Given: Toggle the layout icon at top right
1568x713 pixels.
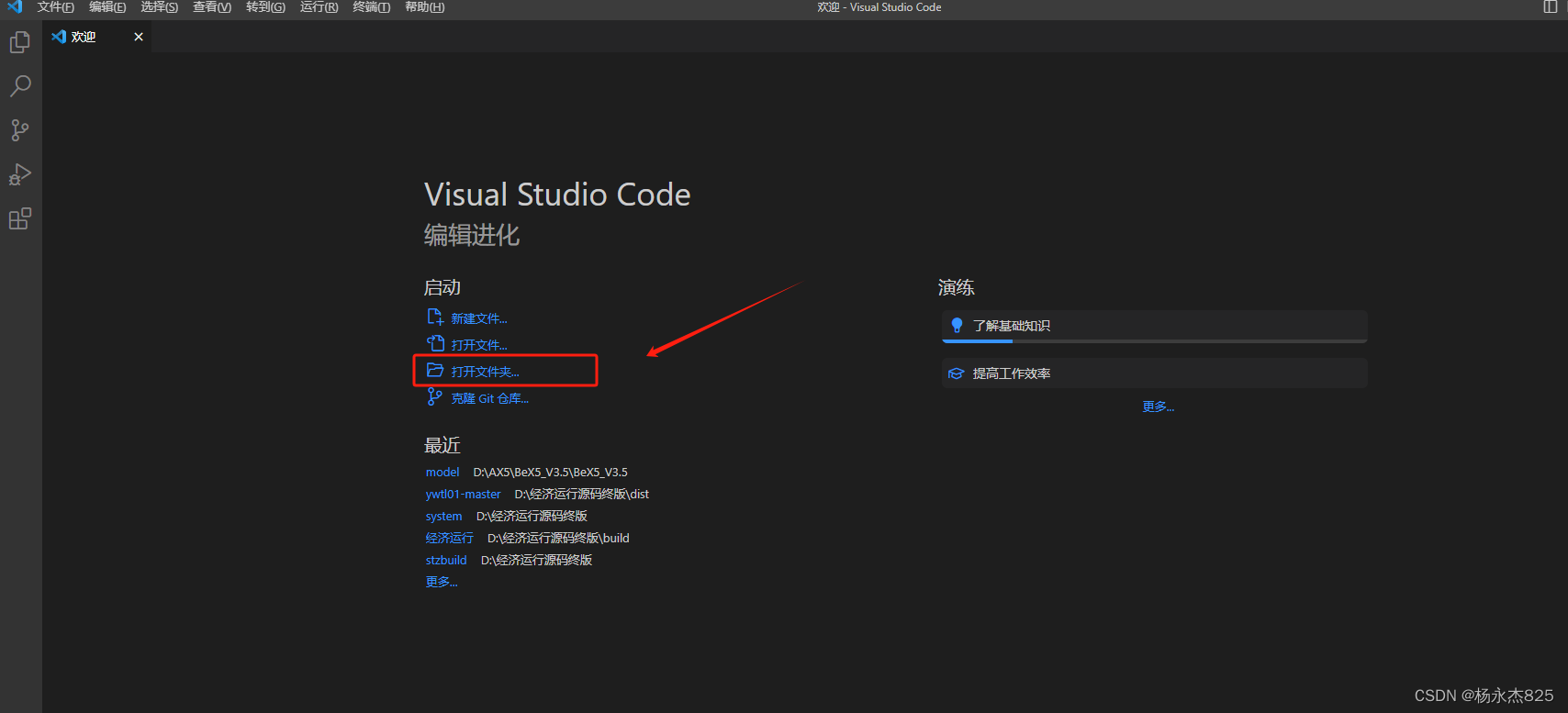Looking at the screenshot, I should 1551,6.
